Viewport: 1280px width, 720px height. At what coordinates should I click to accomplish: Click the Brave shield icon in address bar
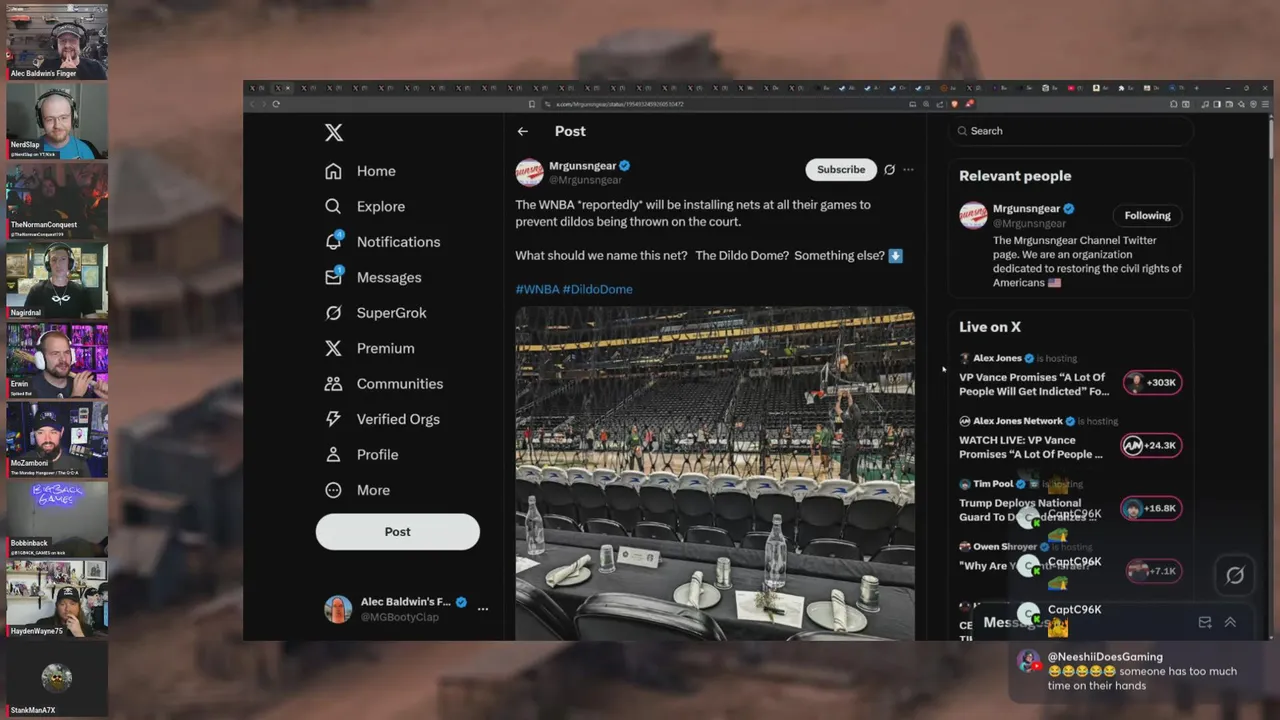pyautogui.click(x=954, y=104)
